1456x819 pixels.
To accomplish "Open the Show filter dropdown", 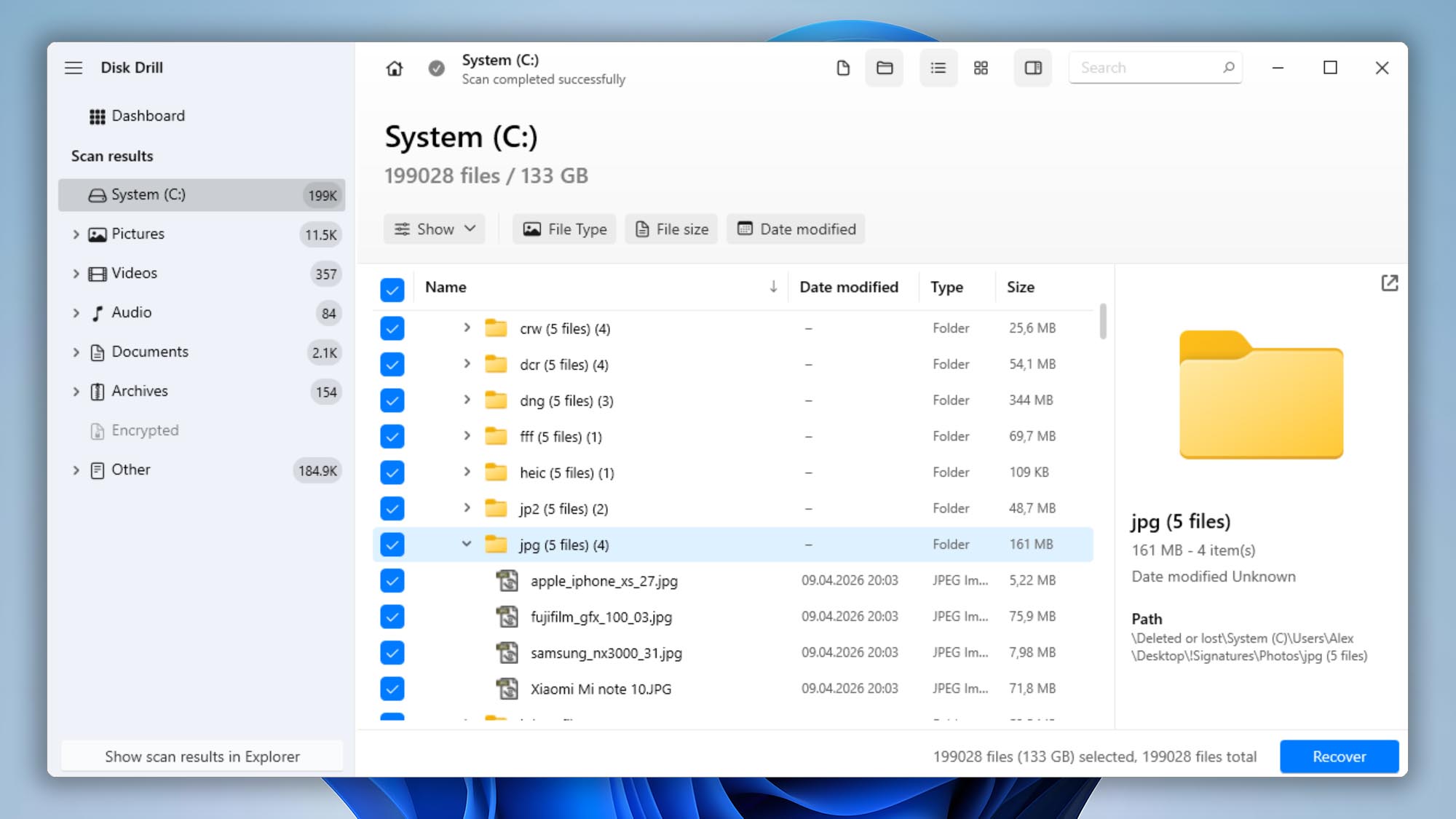I will pyautogui.click(x=435, y=229).
